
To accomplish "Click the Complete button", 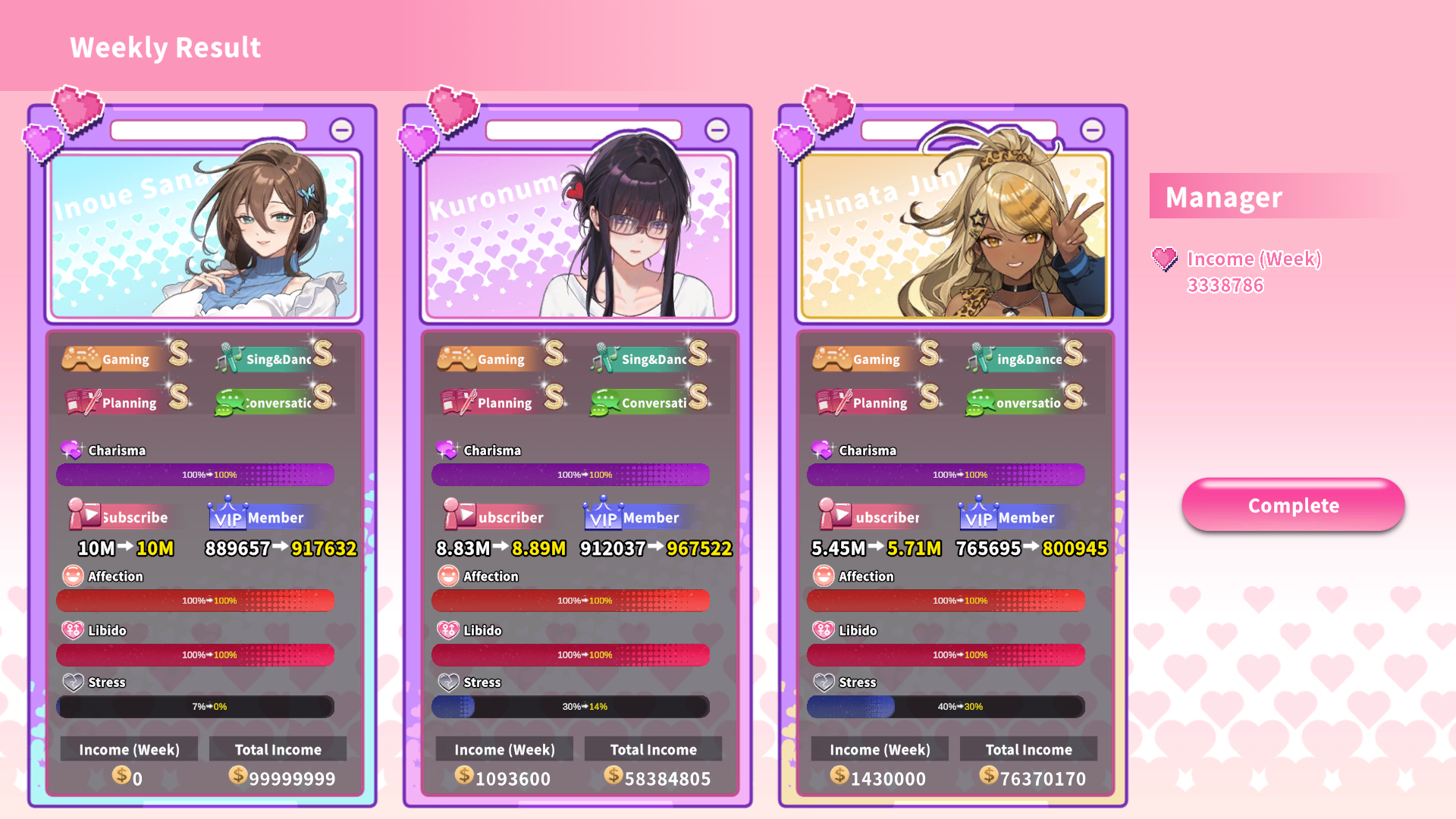I will click(x=1293, y=505).
